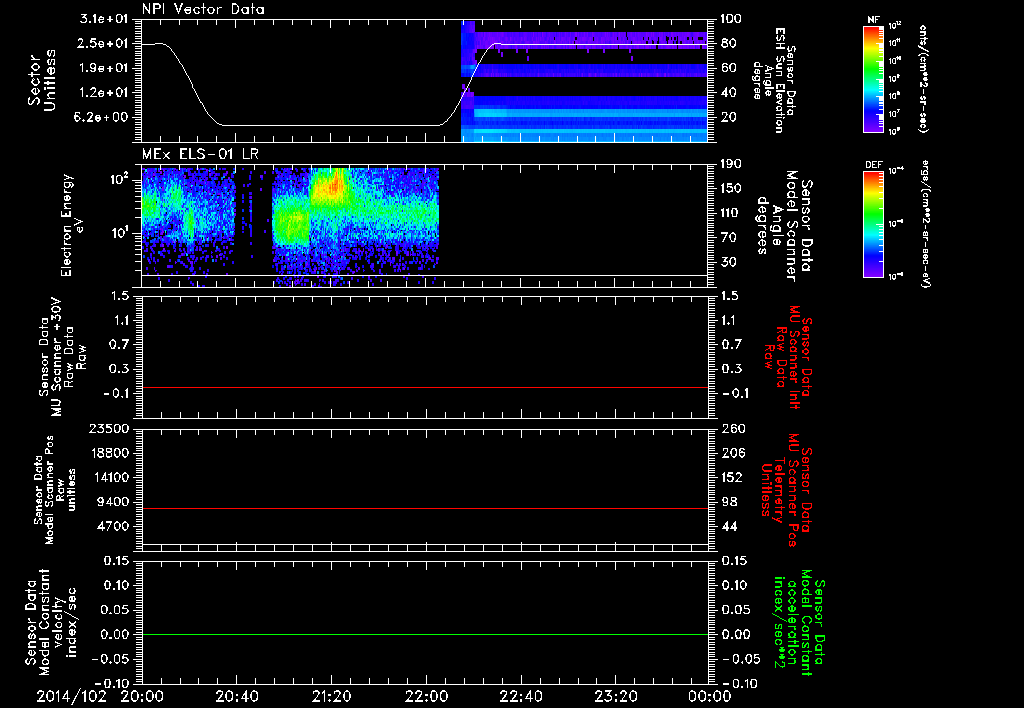Click the red Scanner Pos trace line
Screen dimensions: 1024x708
(424, 508)
